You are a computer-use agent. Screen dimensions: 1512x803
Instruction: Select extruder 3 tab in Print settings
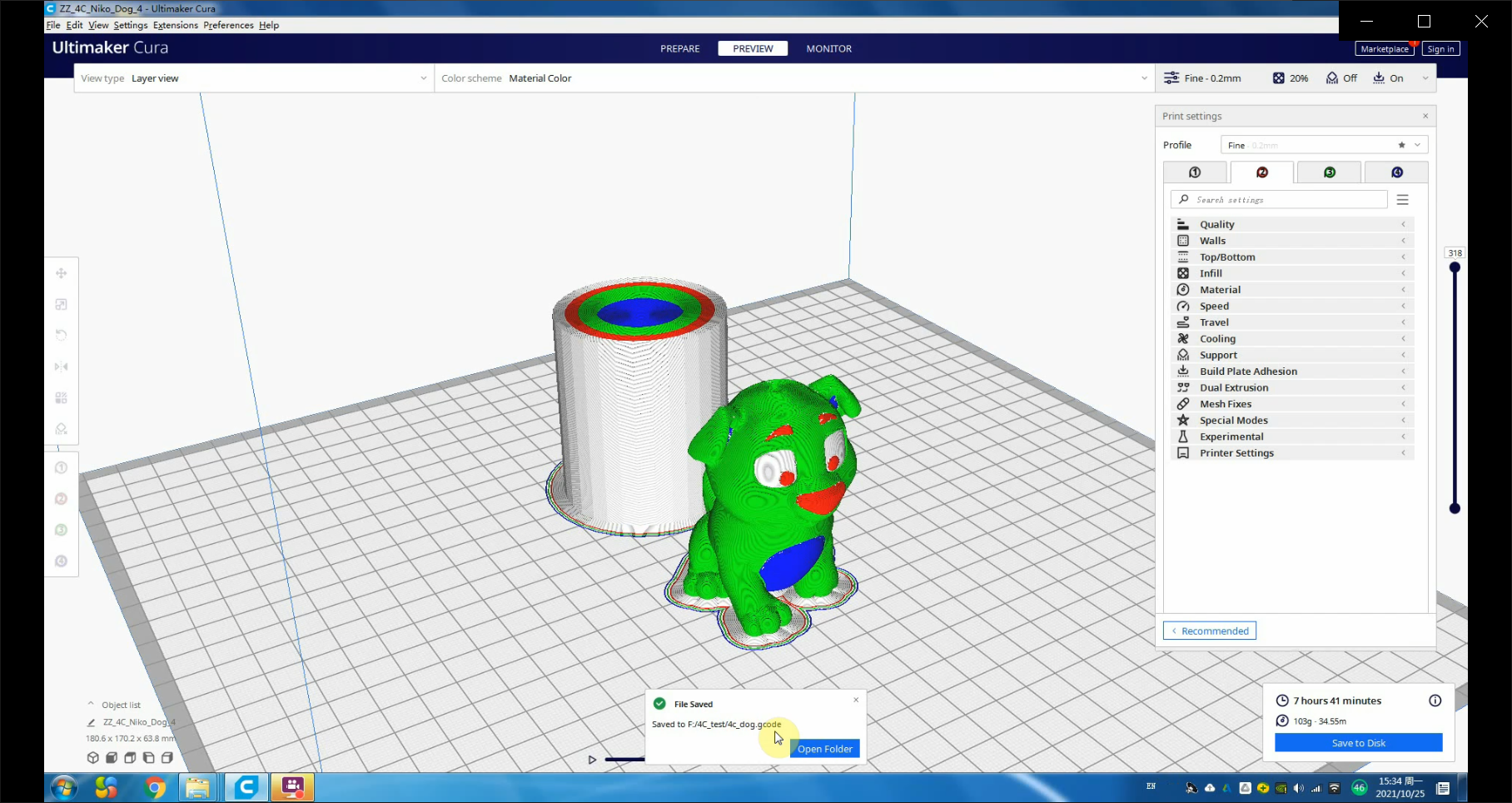pyautogui.click(x=1330, y=172)
